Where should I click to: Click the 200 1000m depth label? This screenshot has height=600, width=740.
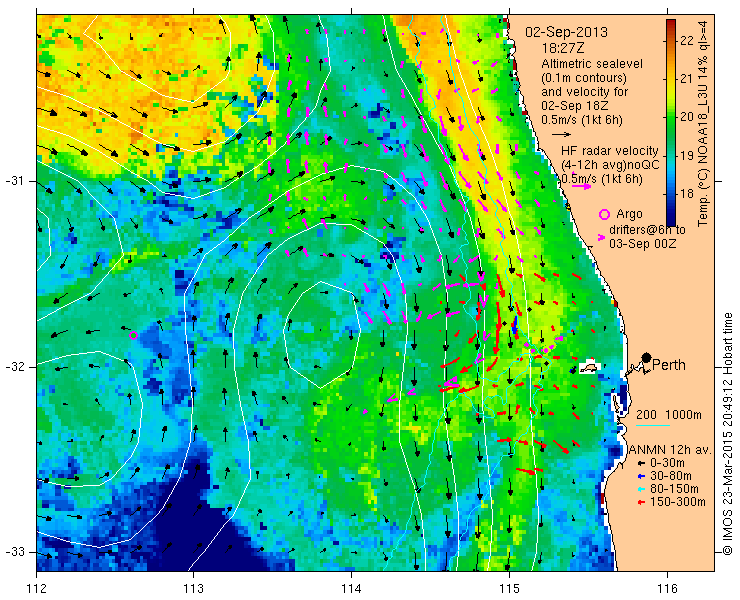click(669, 415)
